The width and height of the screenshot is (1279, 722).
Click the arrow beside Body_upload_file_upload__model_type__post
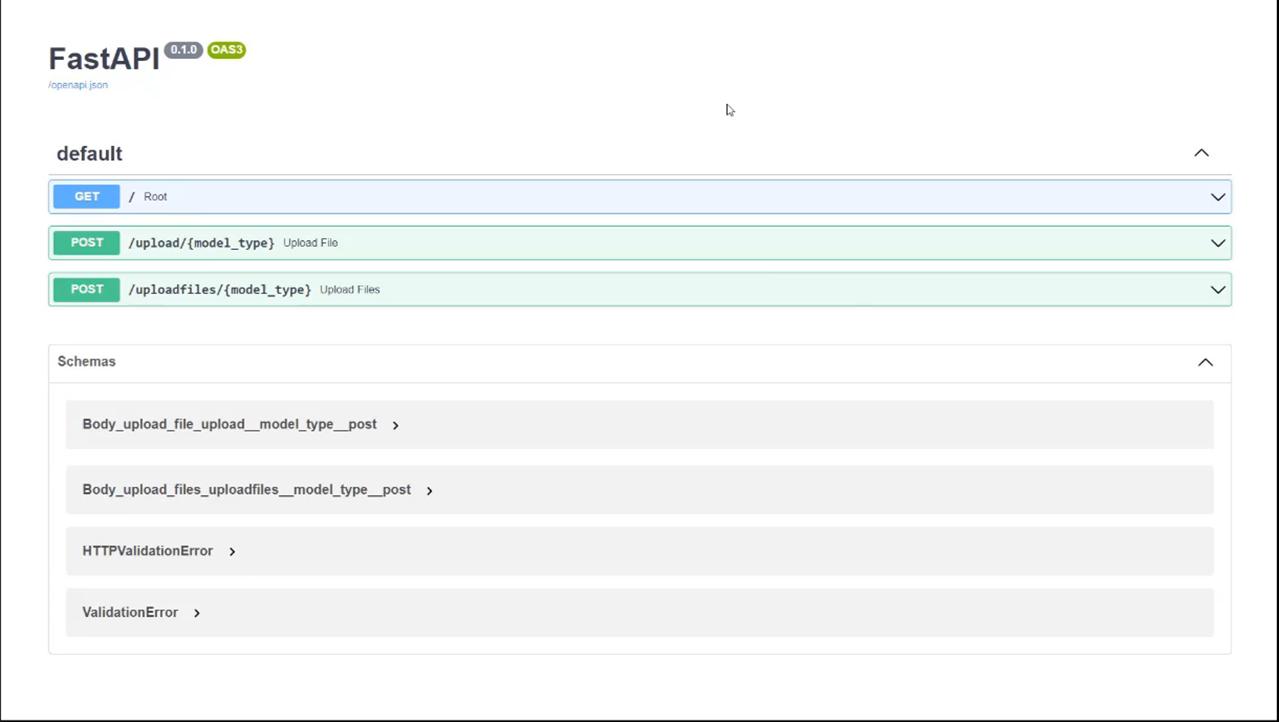tap(395, 425)
